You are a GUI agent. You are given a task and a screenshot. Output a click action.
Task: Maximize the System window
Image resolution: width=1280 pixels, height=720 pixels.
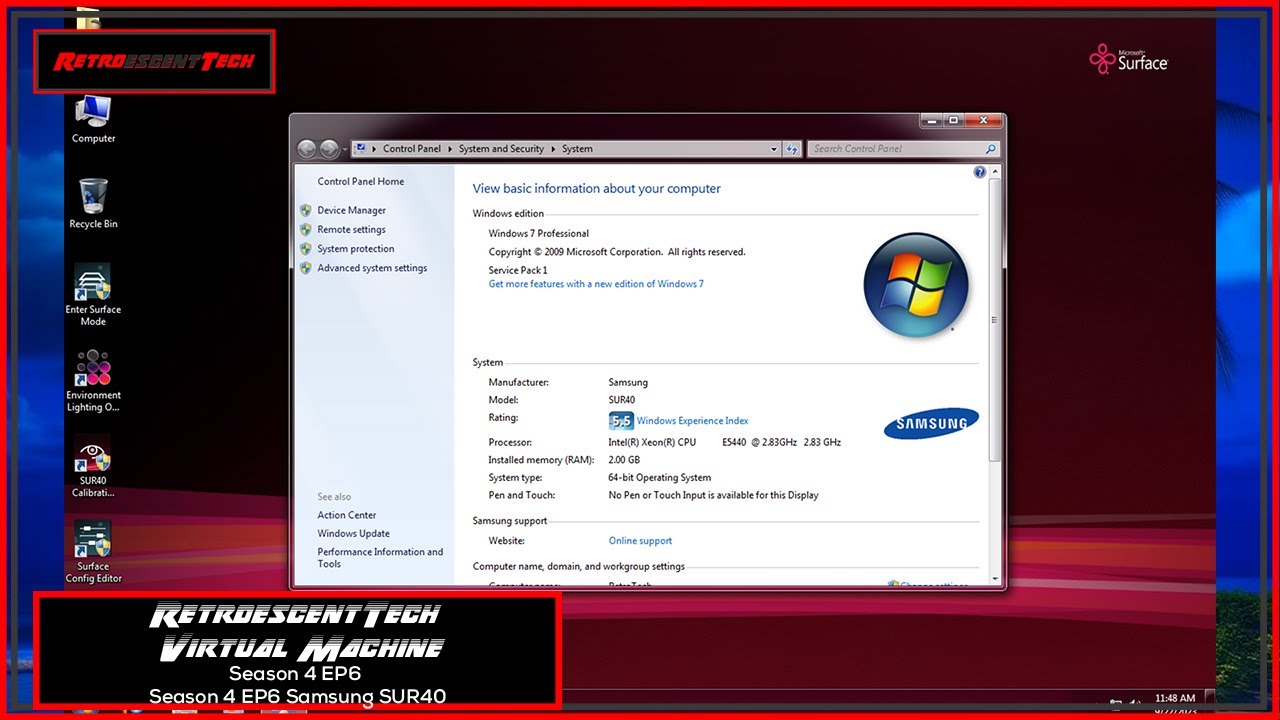coord(954,120)
